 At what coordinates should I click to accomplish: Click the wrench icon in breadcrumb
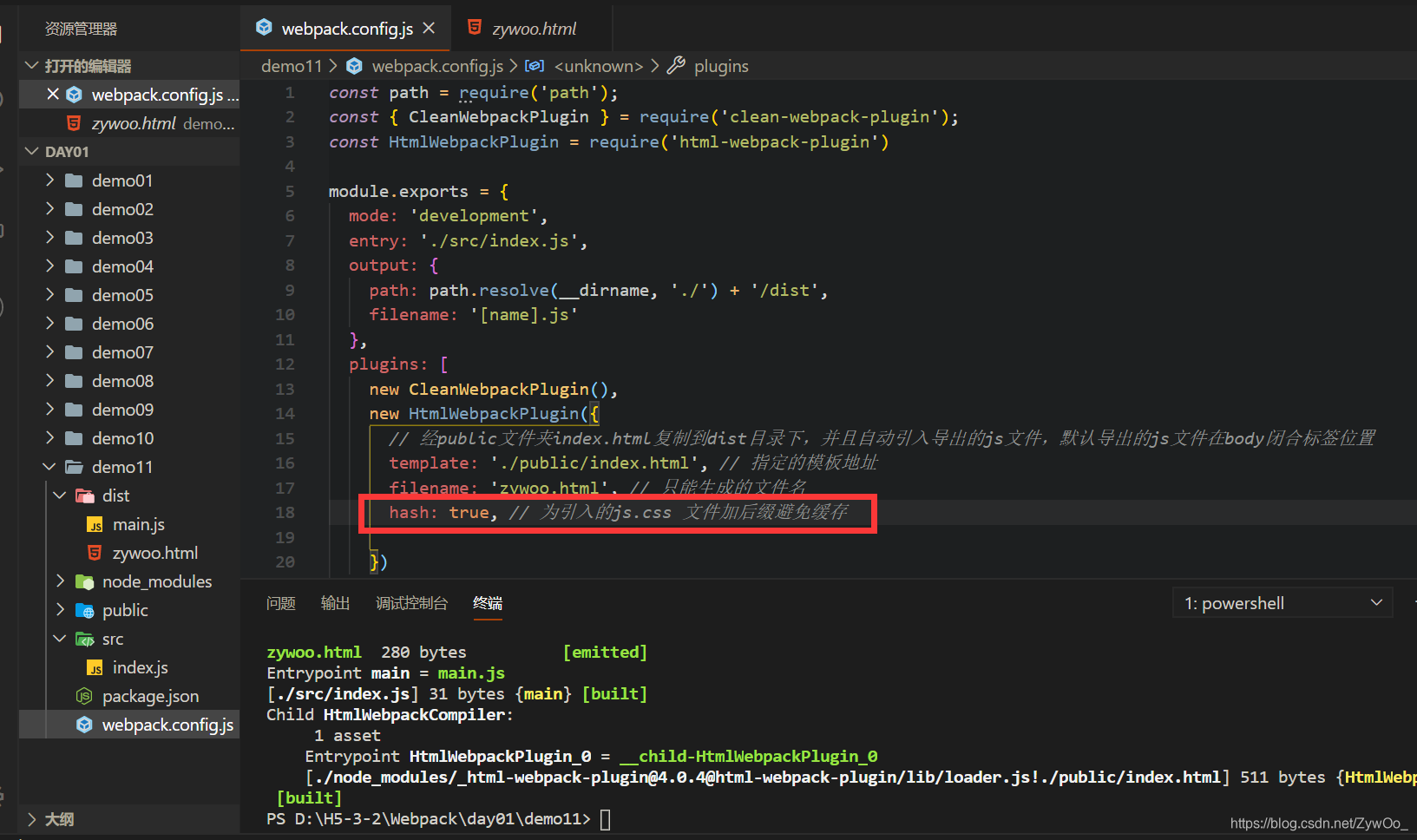tap(677, 65)
